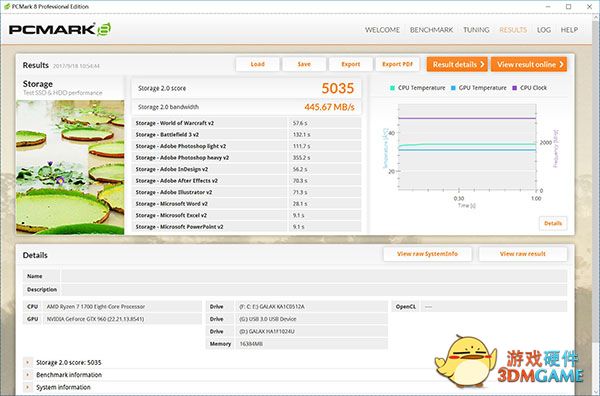Click the PCMark 8 logo

tap(60, 29)
